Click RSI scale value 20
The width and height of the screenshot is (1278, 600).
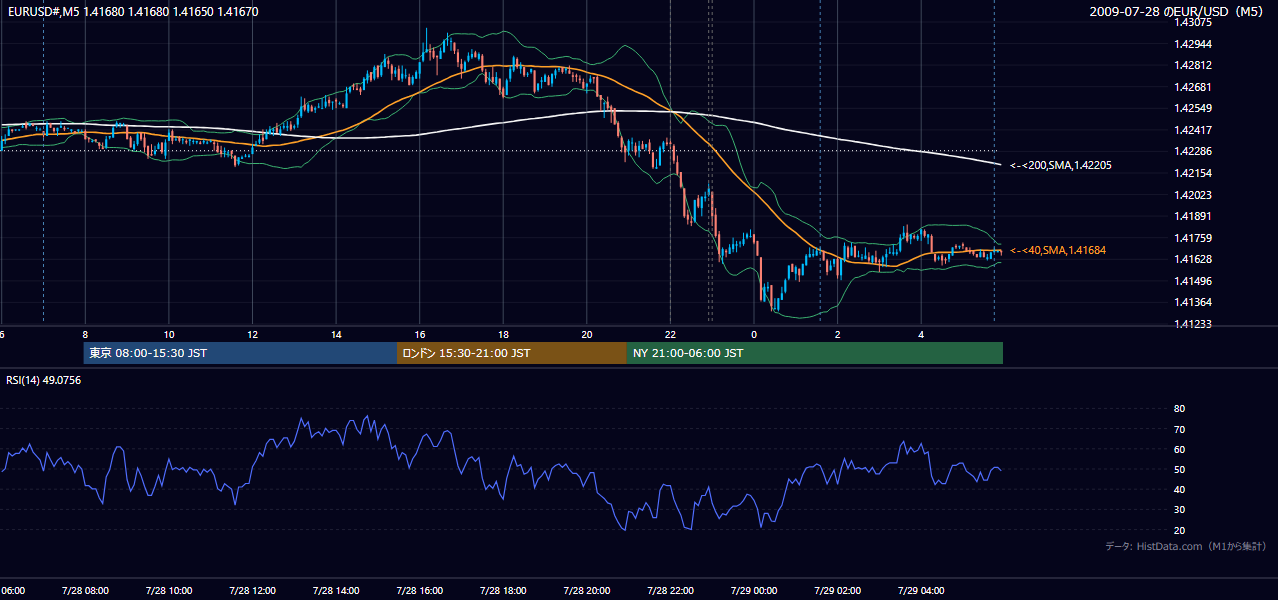point(1179,530)
